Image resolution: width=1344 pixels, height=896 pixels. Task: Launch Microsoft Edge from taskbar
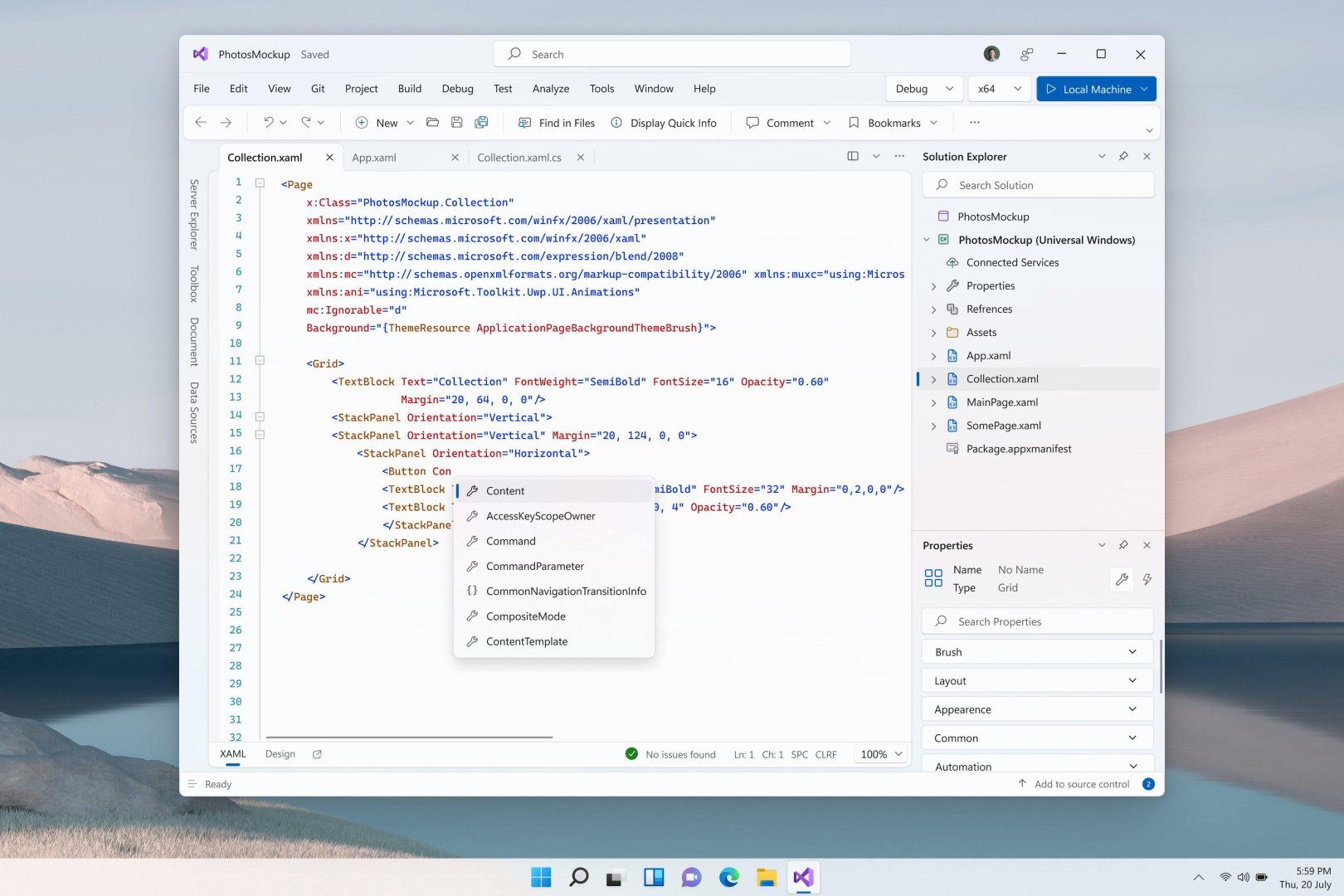coord(729,877)
